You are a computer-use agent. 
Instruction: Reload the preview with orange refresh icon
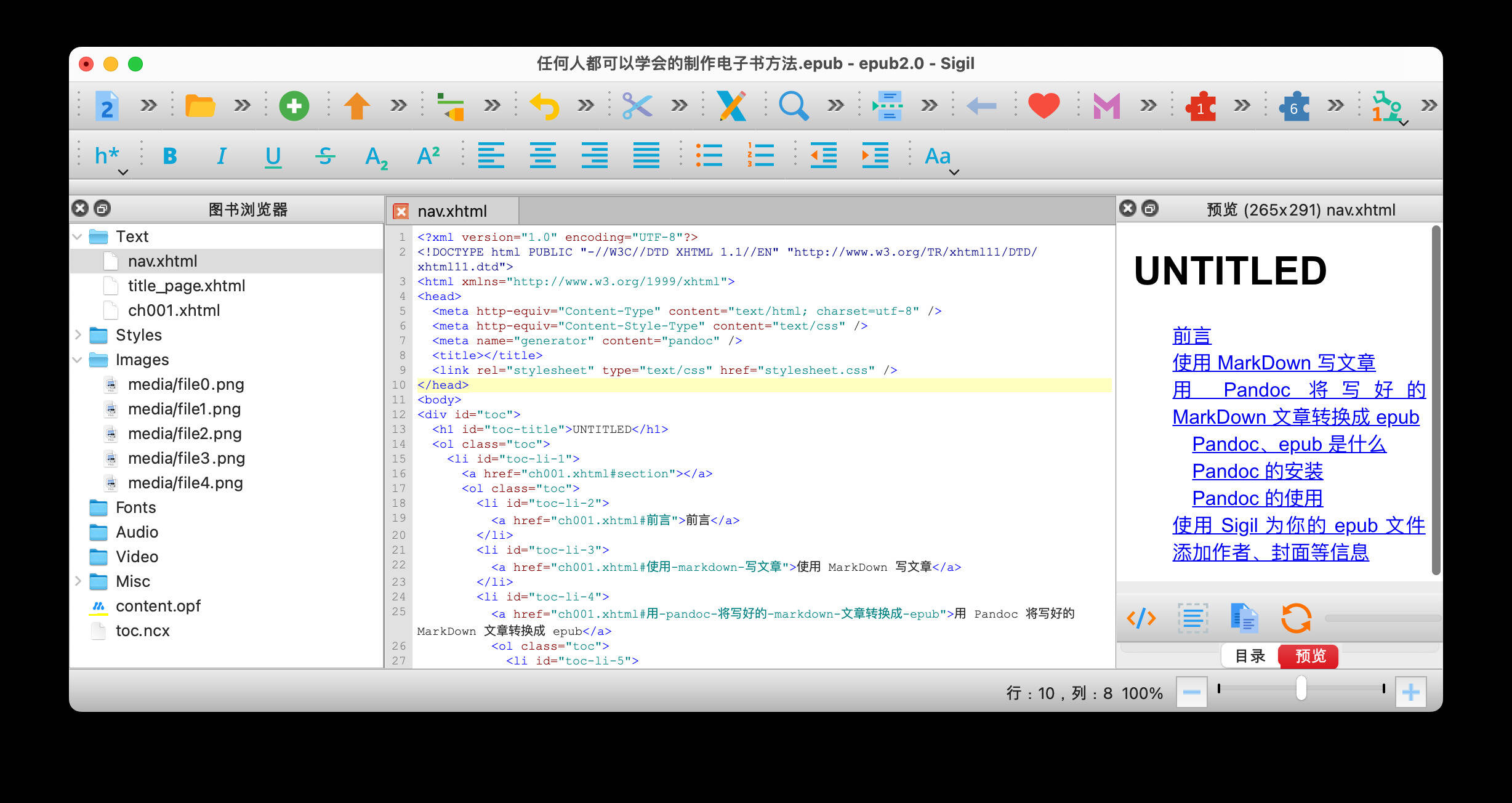[x=1297, y=618]
